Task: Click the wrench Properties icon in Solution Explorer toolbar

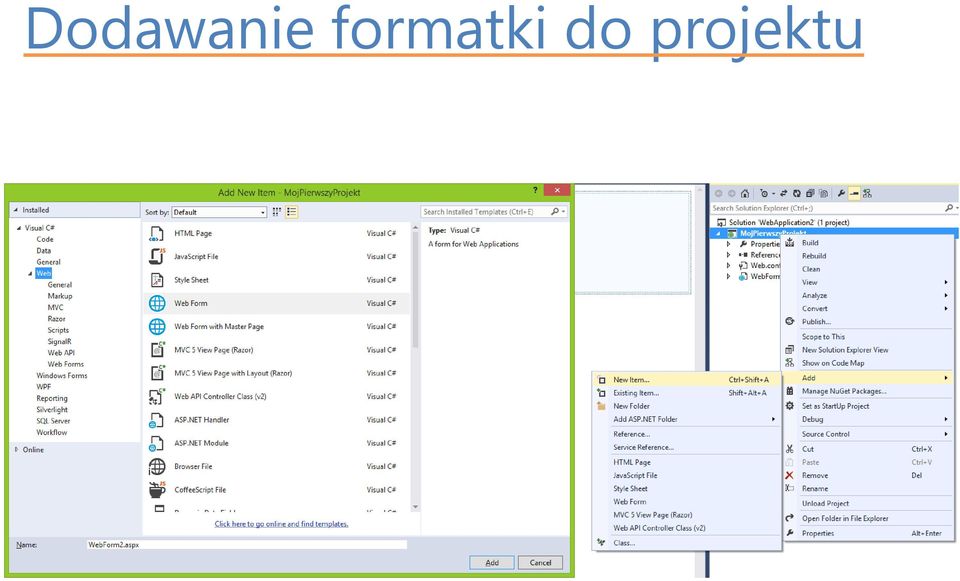Action: 841,193
